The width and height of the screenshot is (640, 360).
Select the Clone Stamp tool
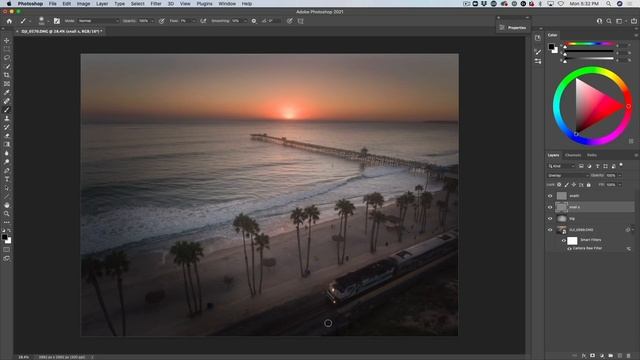7,118
